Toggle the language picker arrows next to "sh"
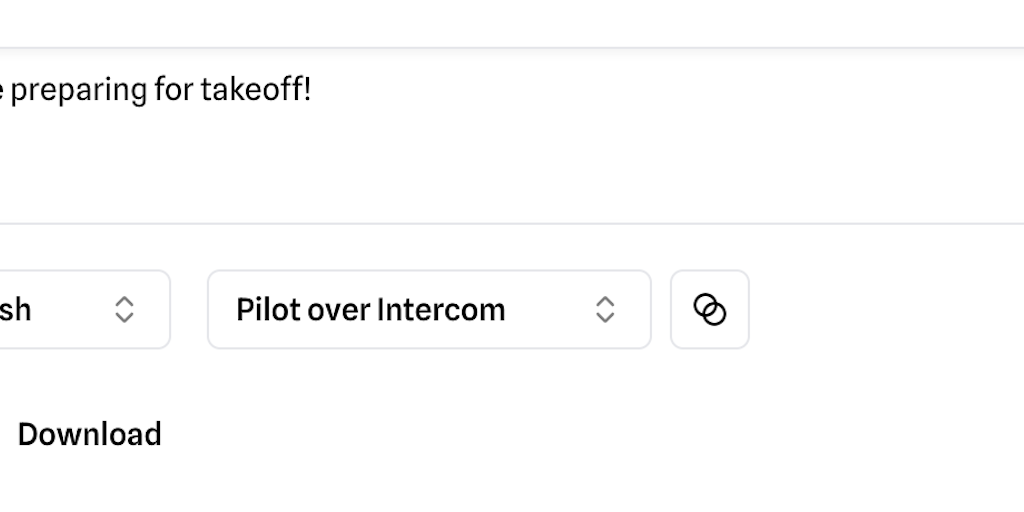The image size is (1024, 512). 124,310
